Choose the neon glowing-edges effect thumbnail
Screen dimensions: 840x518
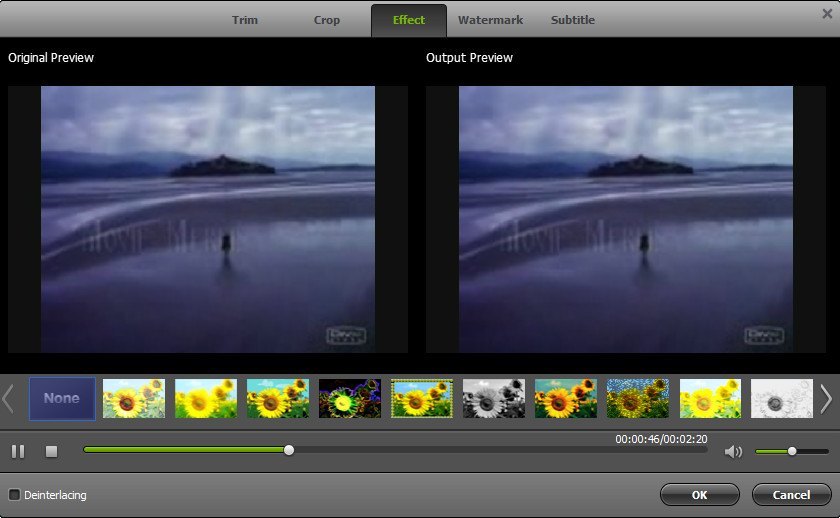pos(350,399)
